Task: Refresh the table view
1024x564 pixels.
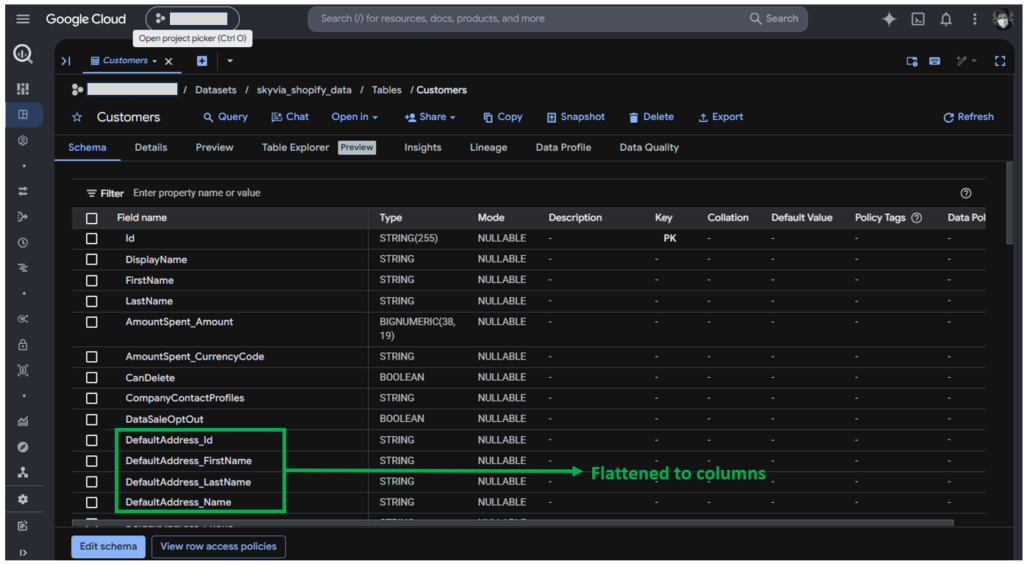Action: [968, 117]
